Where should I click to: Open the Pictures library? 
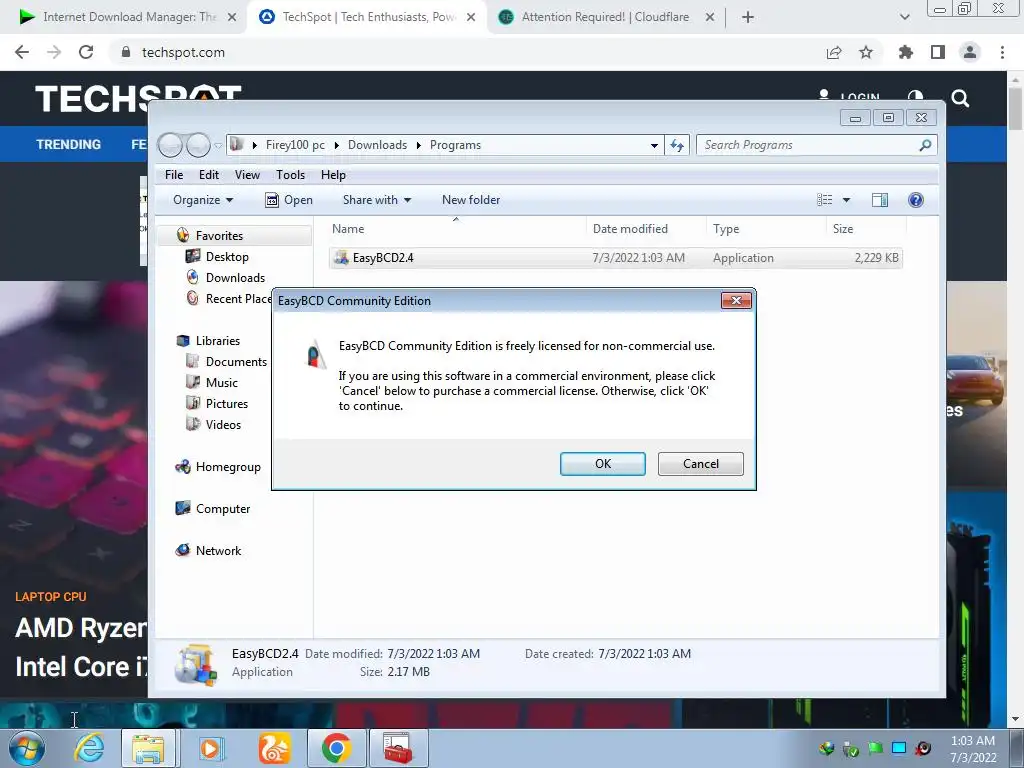point(226,404)
